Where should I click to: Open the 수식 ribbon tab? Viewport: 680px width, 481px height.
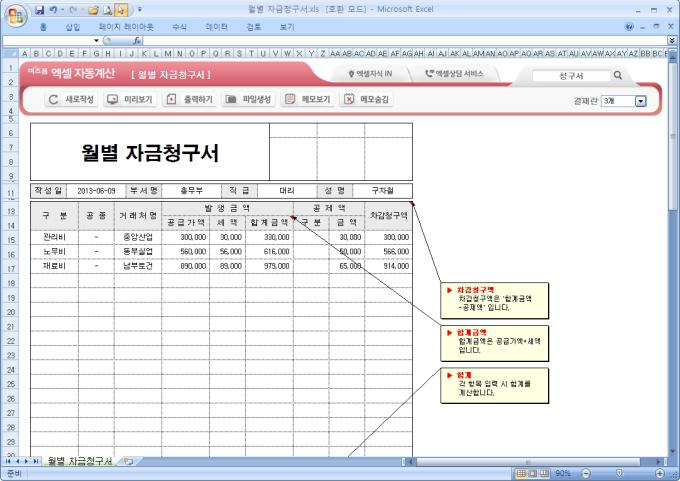point(180,27)
